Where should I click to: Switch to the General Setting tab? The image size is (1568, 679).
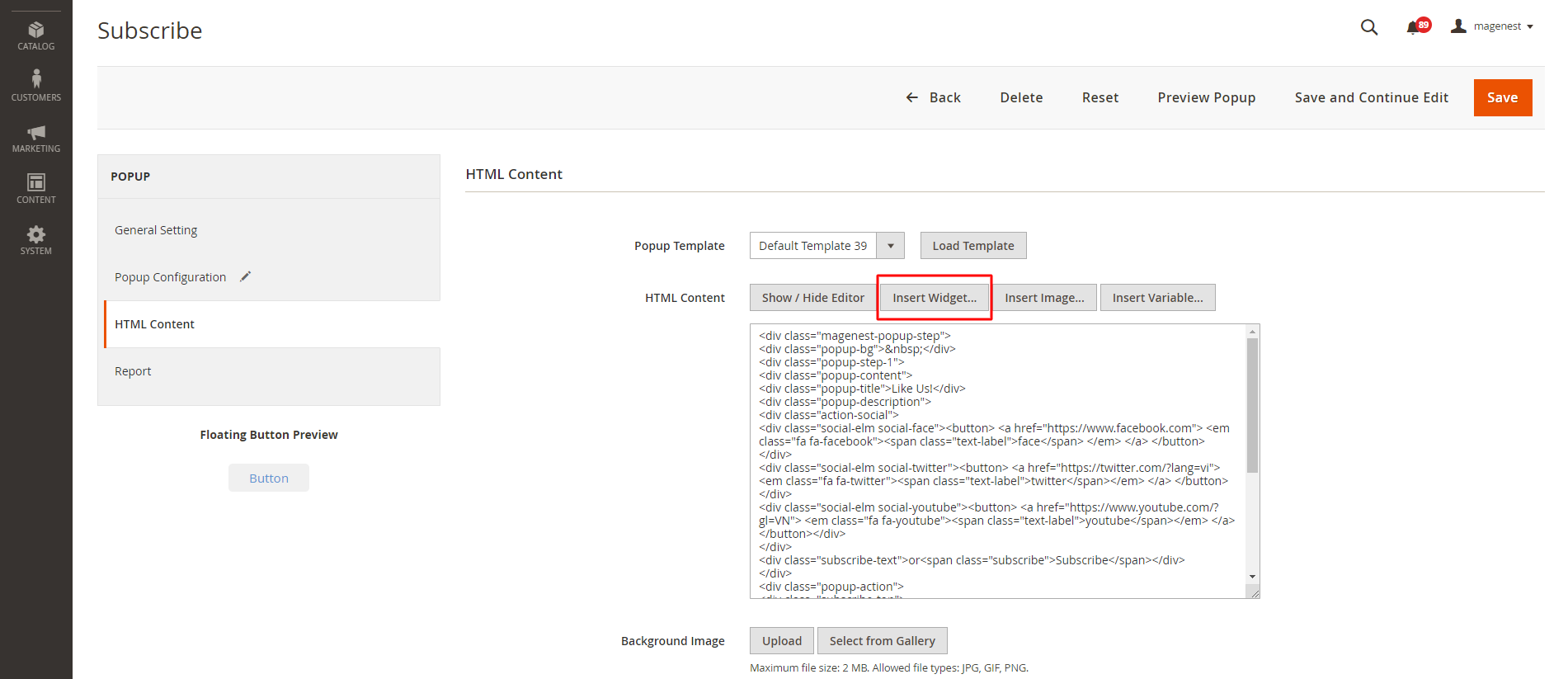pyautogui.click(x=156, y=230)
